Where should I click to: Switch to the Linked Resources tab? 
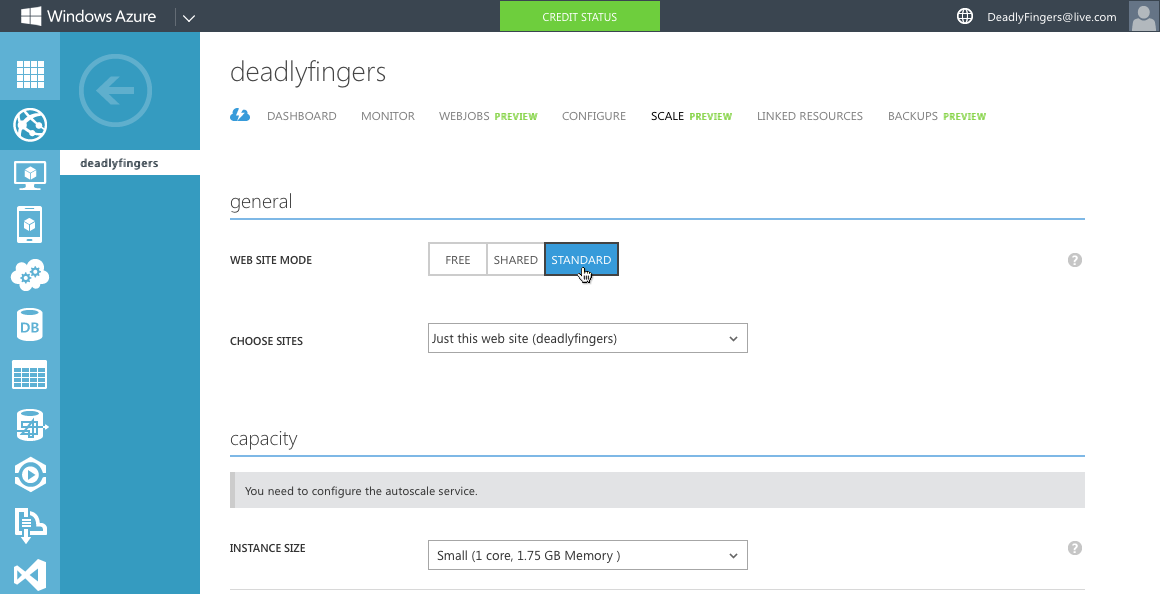click(x=809, y=116)
